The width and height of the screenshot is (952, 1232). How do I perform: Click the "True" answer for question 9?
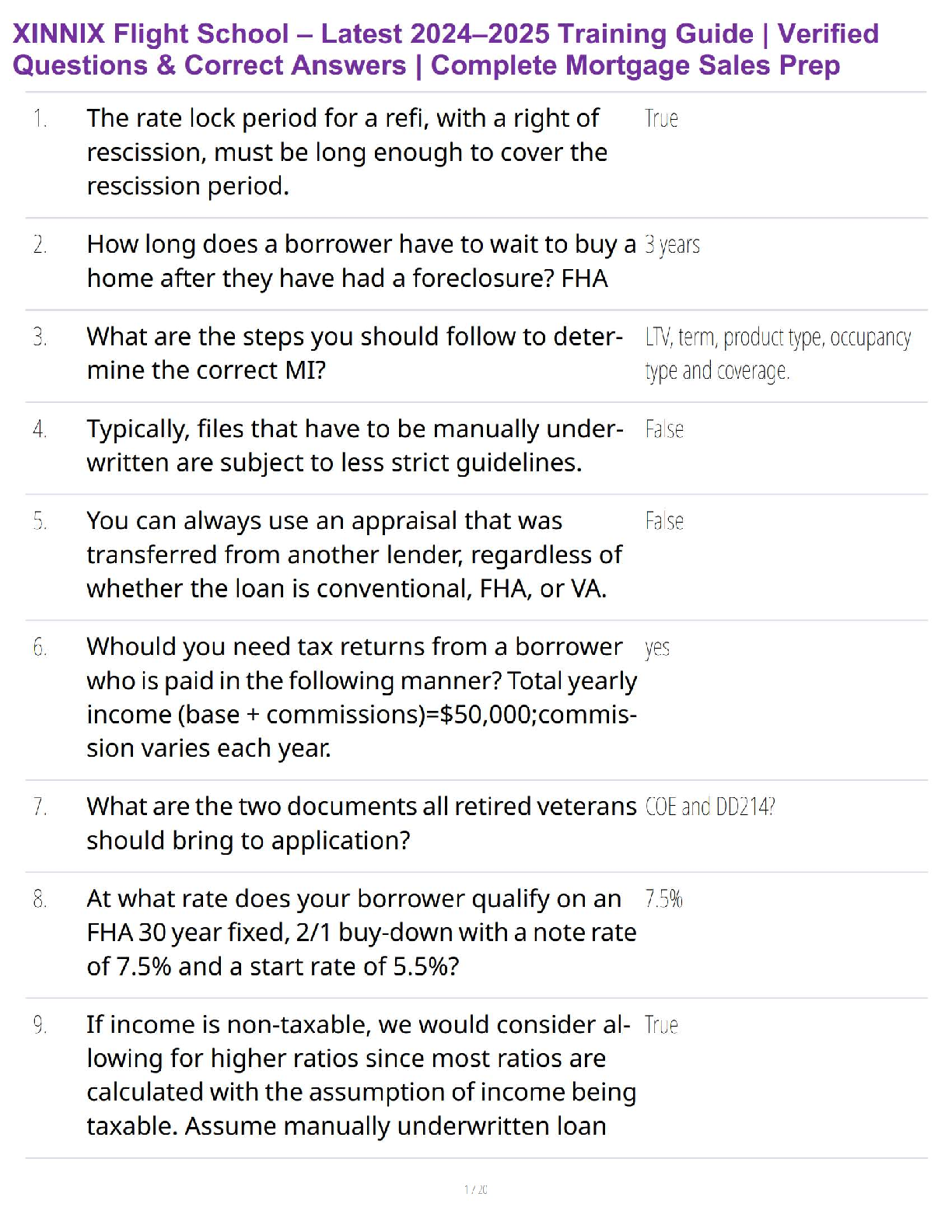click(661, 1025)
